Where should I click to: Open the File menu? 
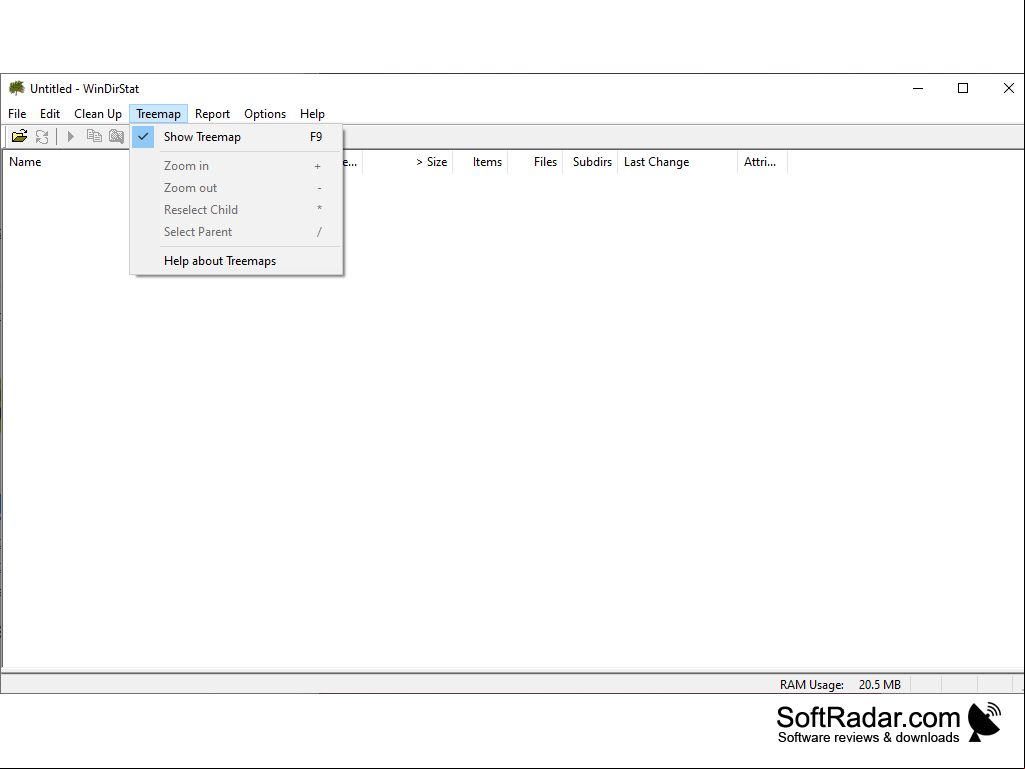(17, 114)
